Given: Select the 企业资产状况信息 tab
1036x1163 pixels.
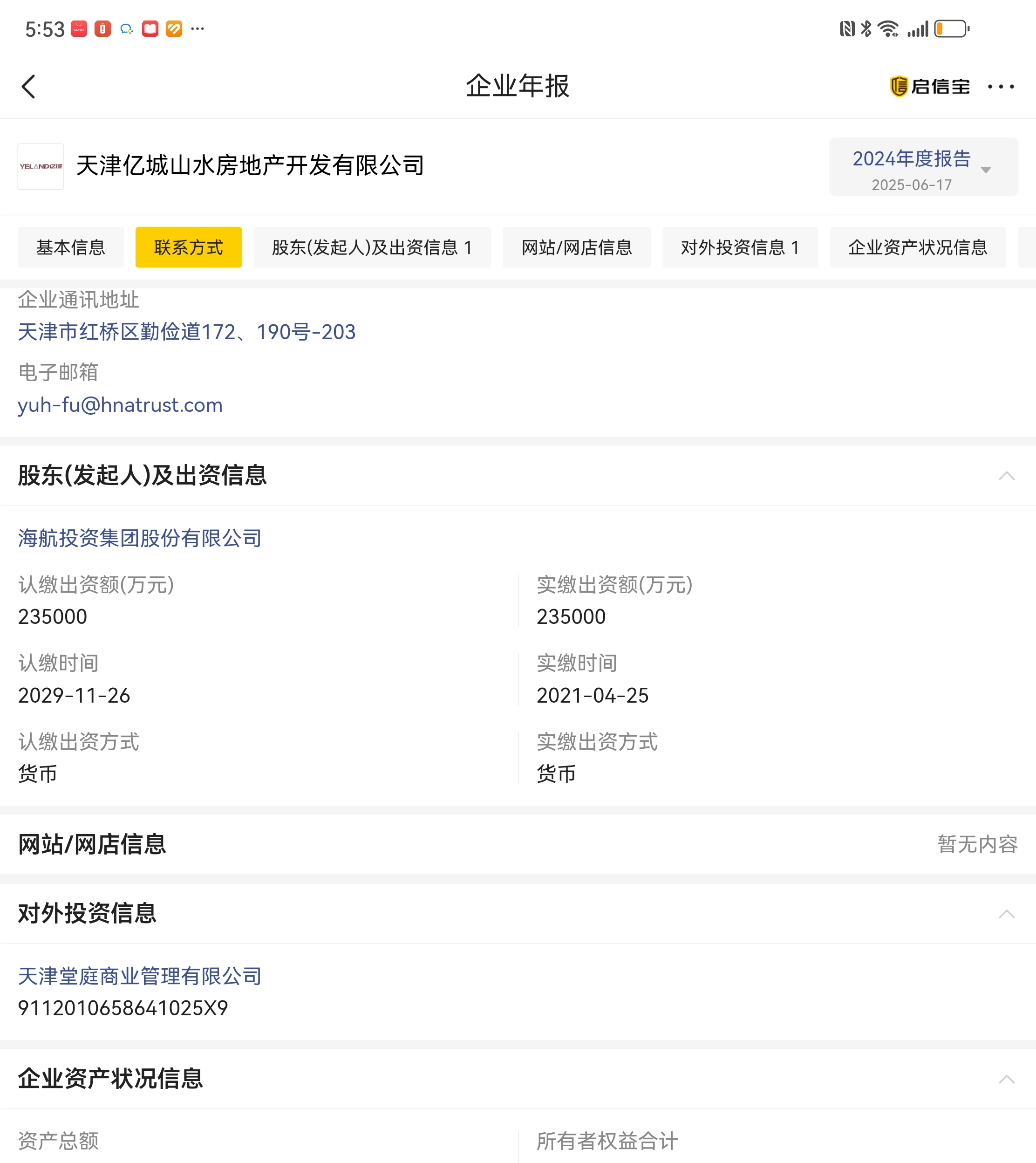Looking at the screenshot, I should pos(917,247).
